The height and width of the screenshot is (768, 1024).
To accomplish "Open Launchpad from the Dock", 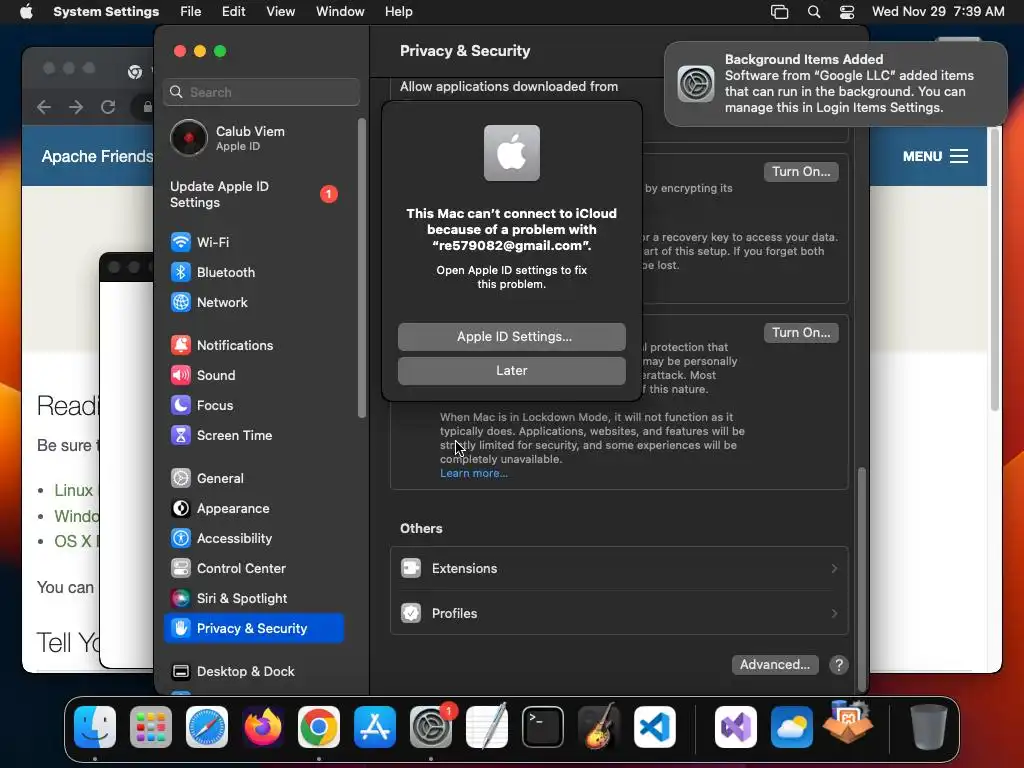I will [151, 727].
